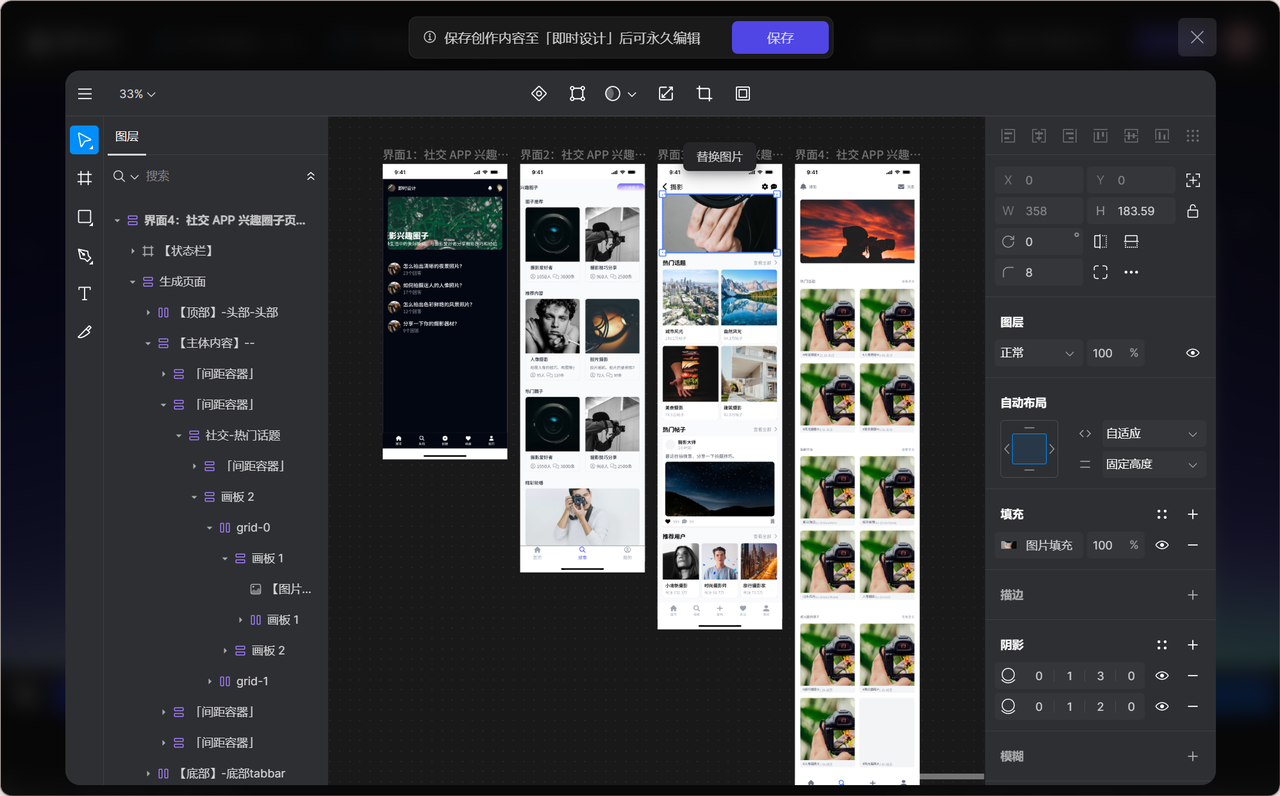Viewport: 1280px width, 796px height.
Task: Open the 33% zoom dropdown
Action: [137, 94]
